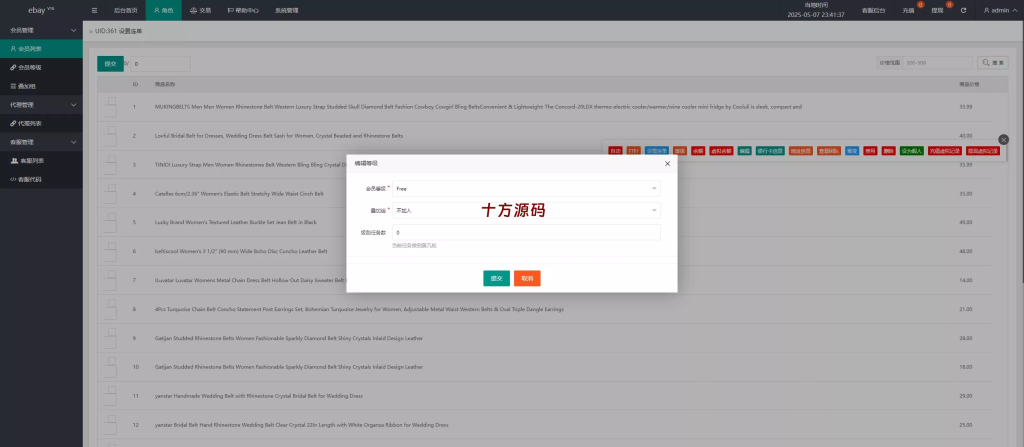1024x447 pixels.
Task: Click the 银行卡信息 action button
Action: [x=770, y=150]
